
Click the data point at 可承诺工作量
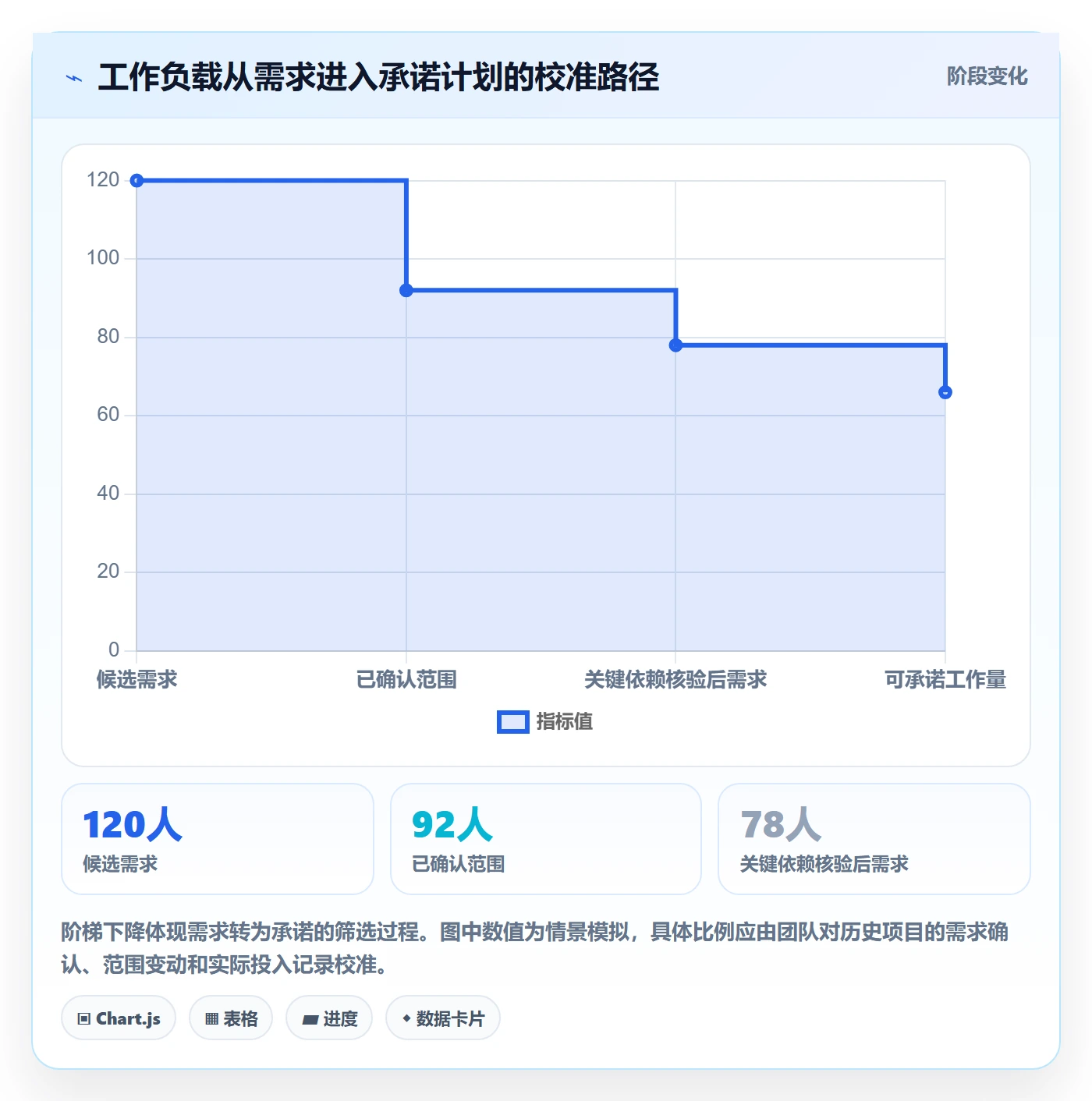[x=945, y=392]
